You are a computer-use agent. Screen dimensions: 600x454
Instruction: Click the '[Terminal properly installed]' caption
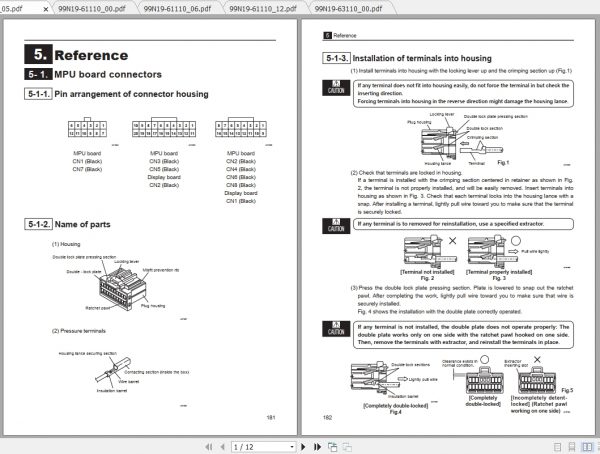tap(499, 272)
